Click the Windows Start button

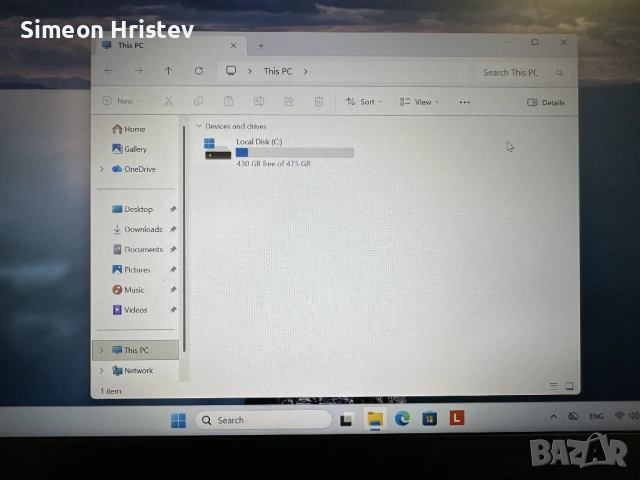(x=178, y=419)
